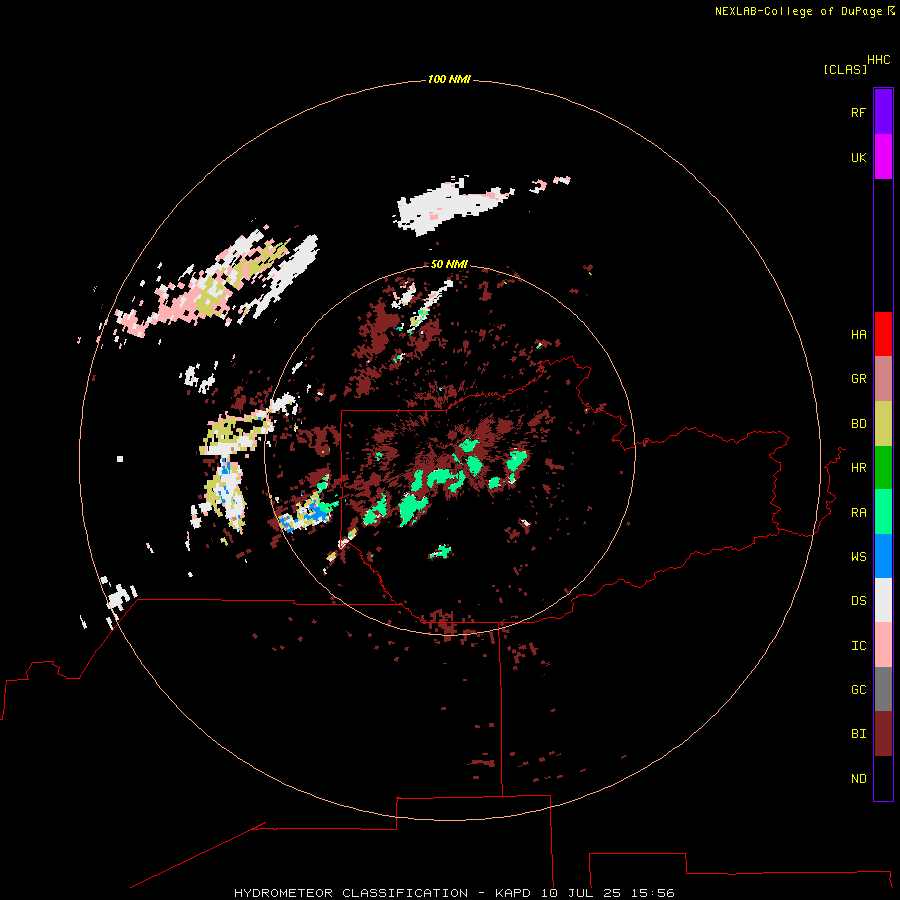Click the ND legend label

pos(858,779)
